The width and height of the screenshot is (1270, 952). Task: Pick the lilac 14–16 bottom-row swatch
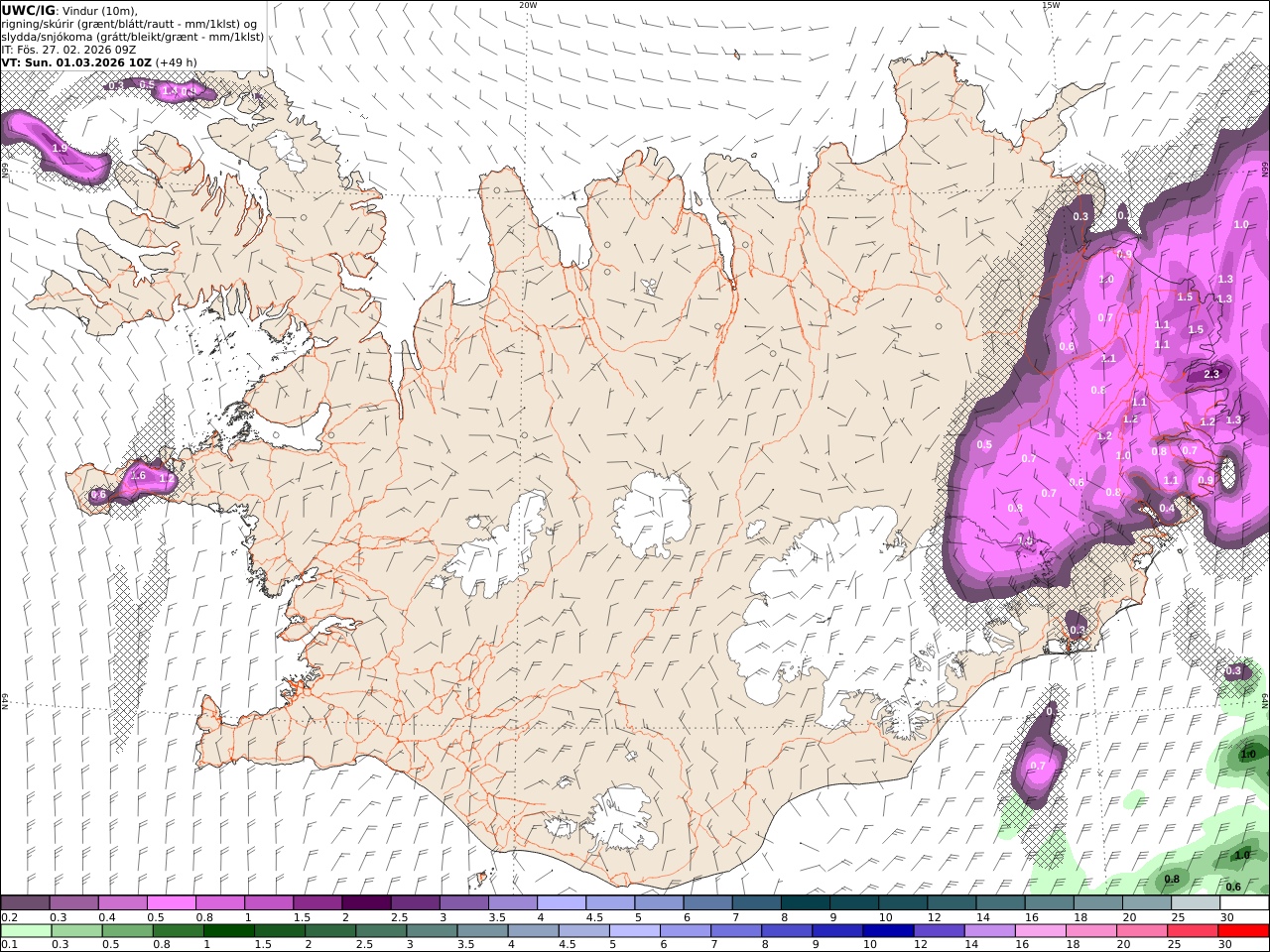pos(989,931)
